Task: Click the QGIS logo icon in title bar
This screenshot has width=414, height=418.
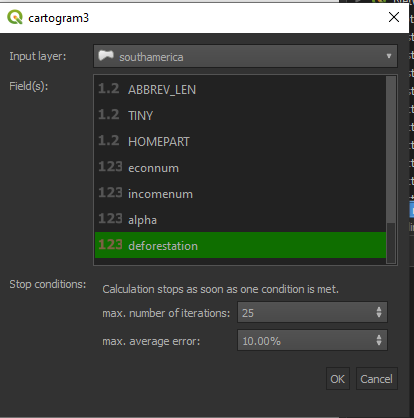Action: point(15,17)
